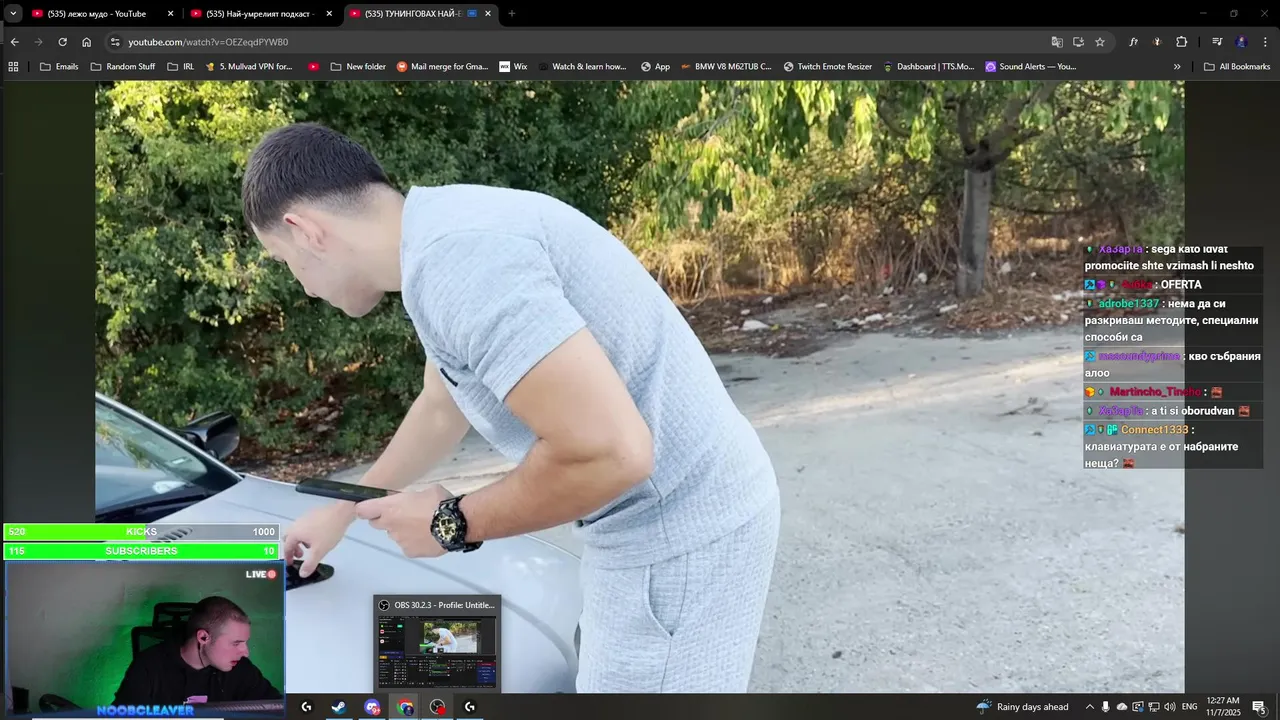Open the clock showing 12:27 AM
1280x720 pixels.
(1223, 707)
